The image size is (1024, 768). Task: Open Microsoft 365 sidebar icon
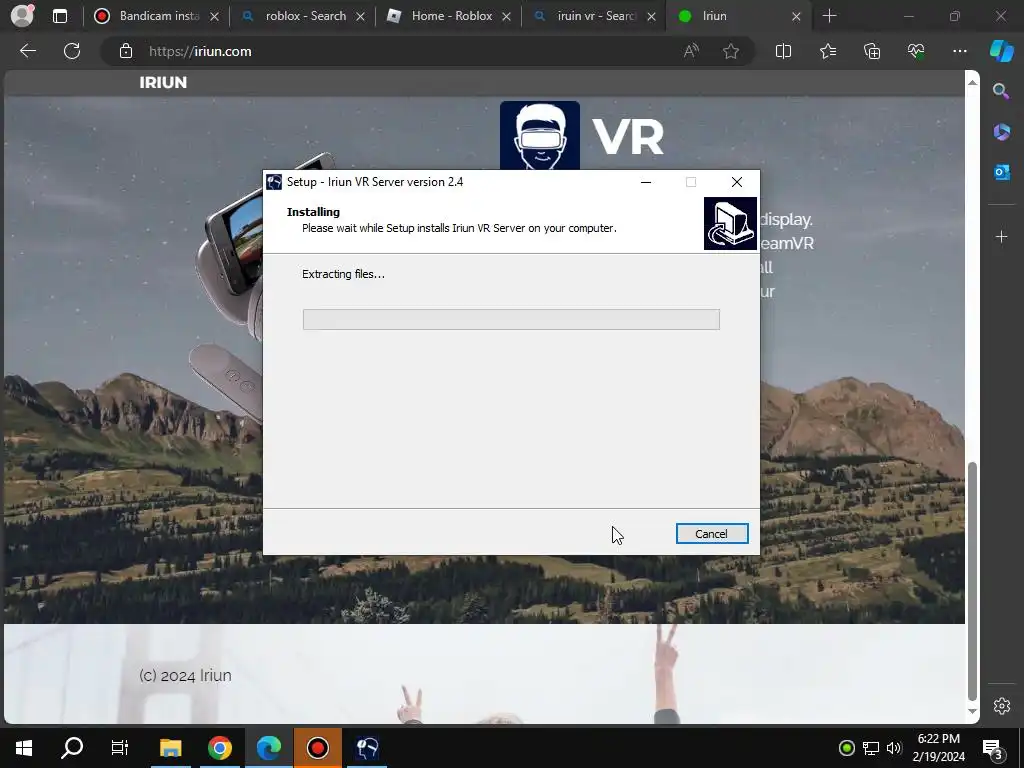click(1001, 132)
